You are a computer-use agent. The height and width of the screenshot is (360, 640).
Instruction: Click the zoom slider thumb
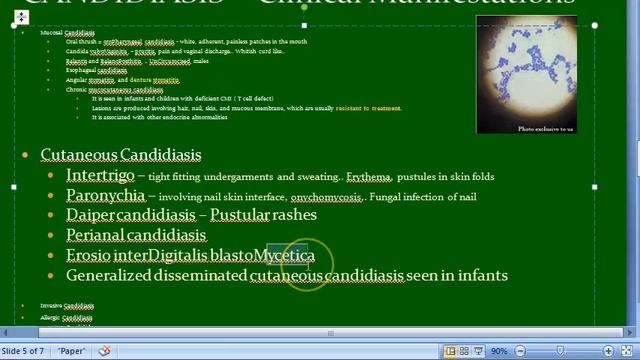pyautogui.click(x=560, y=351)
